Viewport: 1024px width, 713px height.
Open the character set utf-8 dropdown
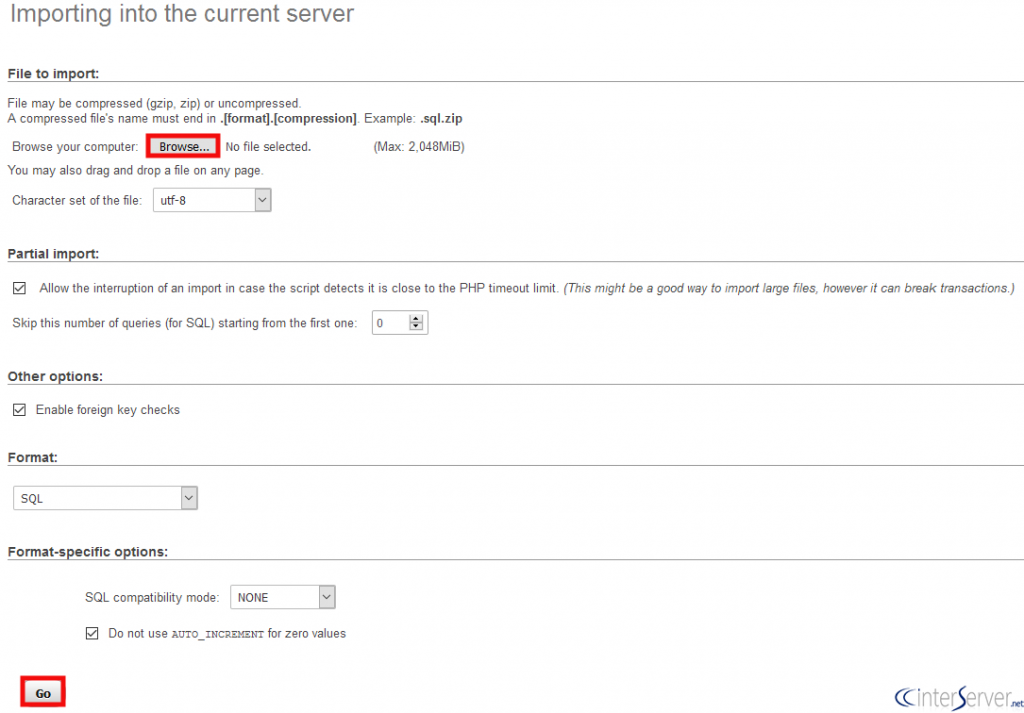[x=212, y=200]
